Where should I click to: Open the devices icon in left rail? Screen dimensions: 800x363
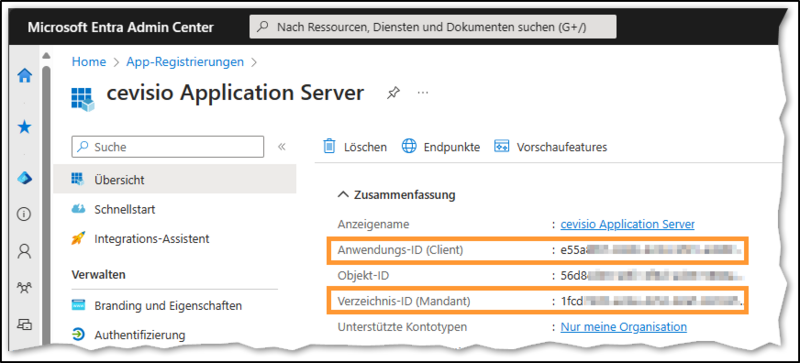24,324
